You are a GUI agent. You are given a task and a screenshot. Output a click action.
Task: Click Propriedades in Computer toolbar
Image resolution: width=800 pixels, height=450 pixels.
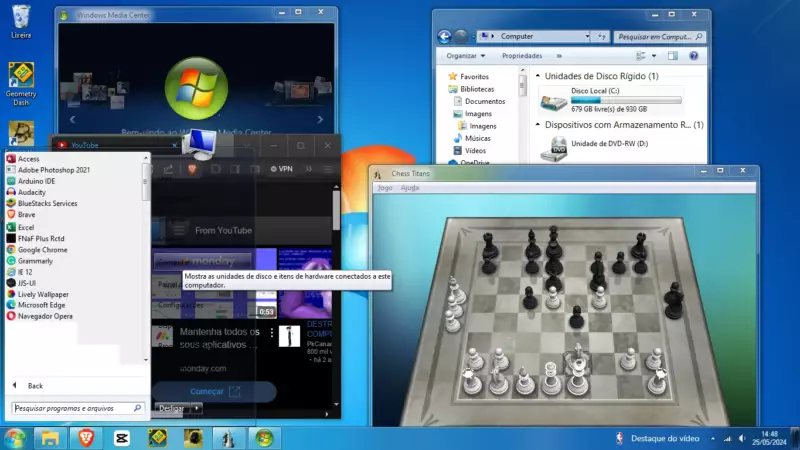click(x=522, y=56)
